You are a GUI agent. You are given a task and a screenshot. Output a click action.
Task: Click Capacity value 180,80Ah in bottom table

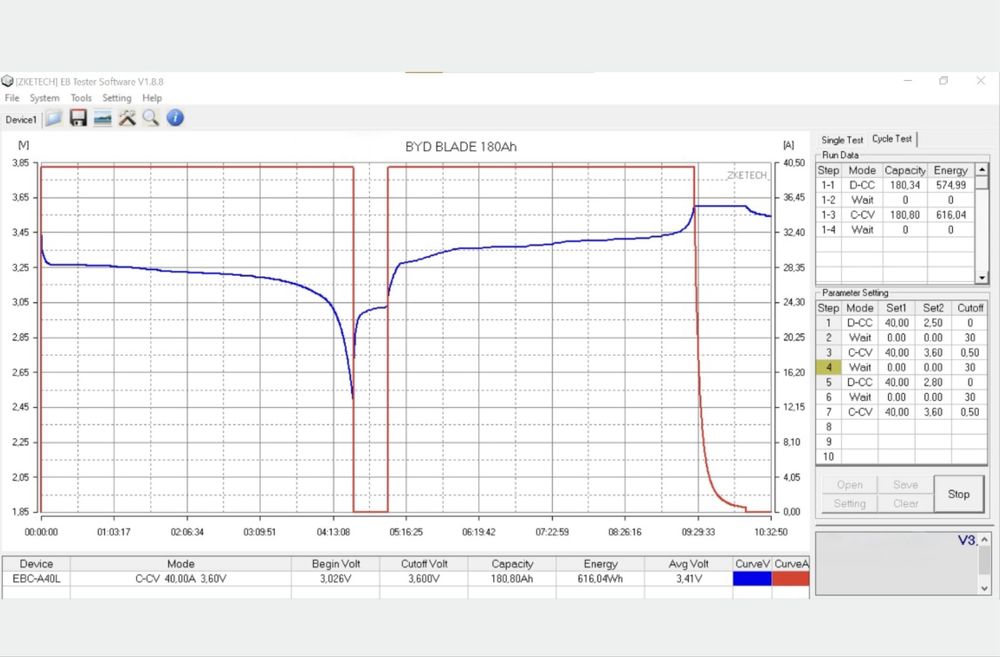tap(512, 579)
